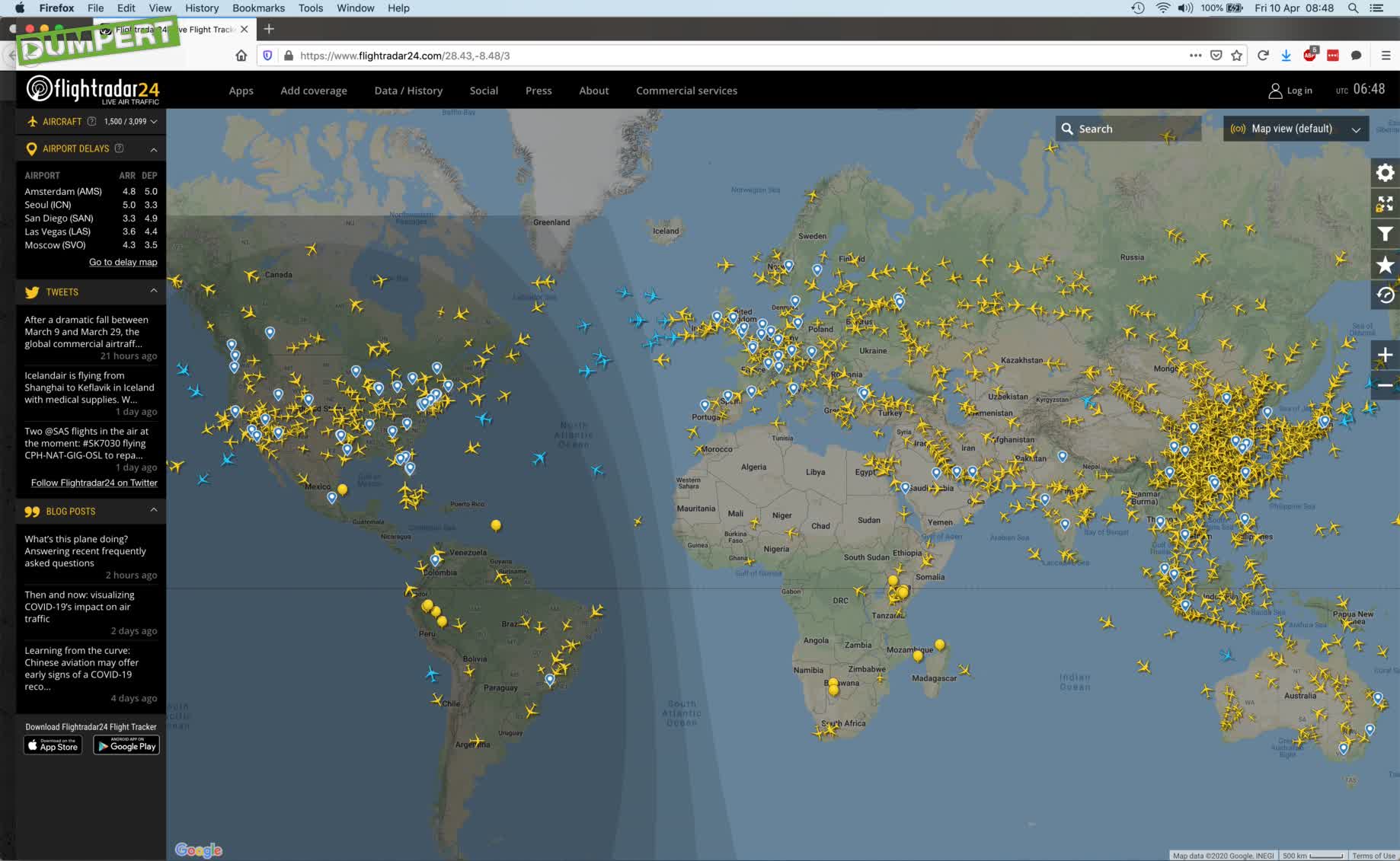Click the Terms of Use map link
1400x861 pixels.
pos(1373,856)
